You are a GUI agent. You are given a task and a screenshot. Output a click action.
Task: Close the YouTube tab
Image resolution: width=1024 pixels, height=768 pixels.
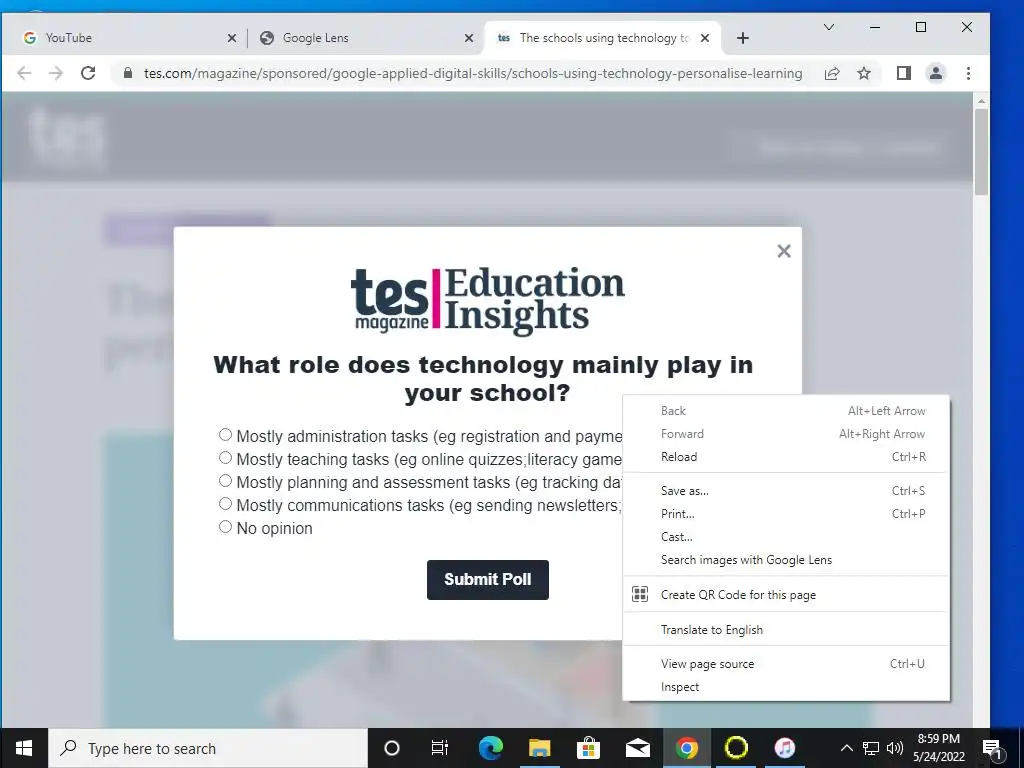click(x=232, y=38)
